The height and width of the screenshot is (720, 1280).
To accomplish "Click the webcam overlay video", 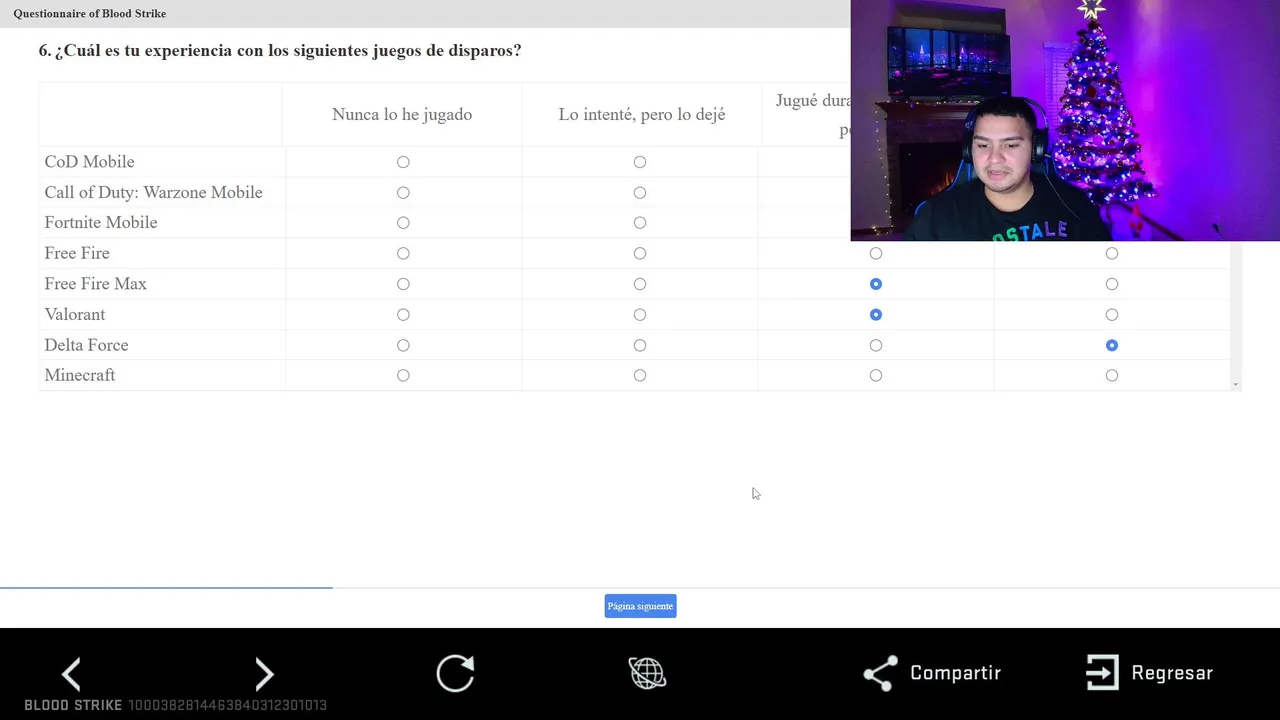I will pos(1065,120).
